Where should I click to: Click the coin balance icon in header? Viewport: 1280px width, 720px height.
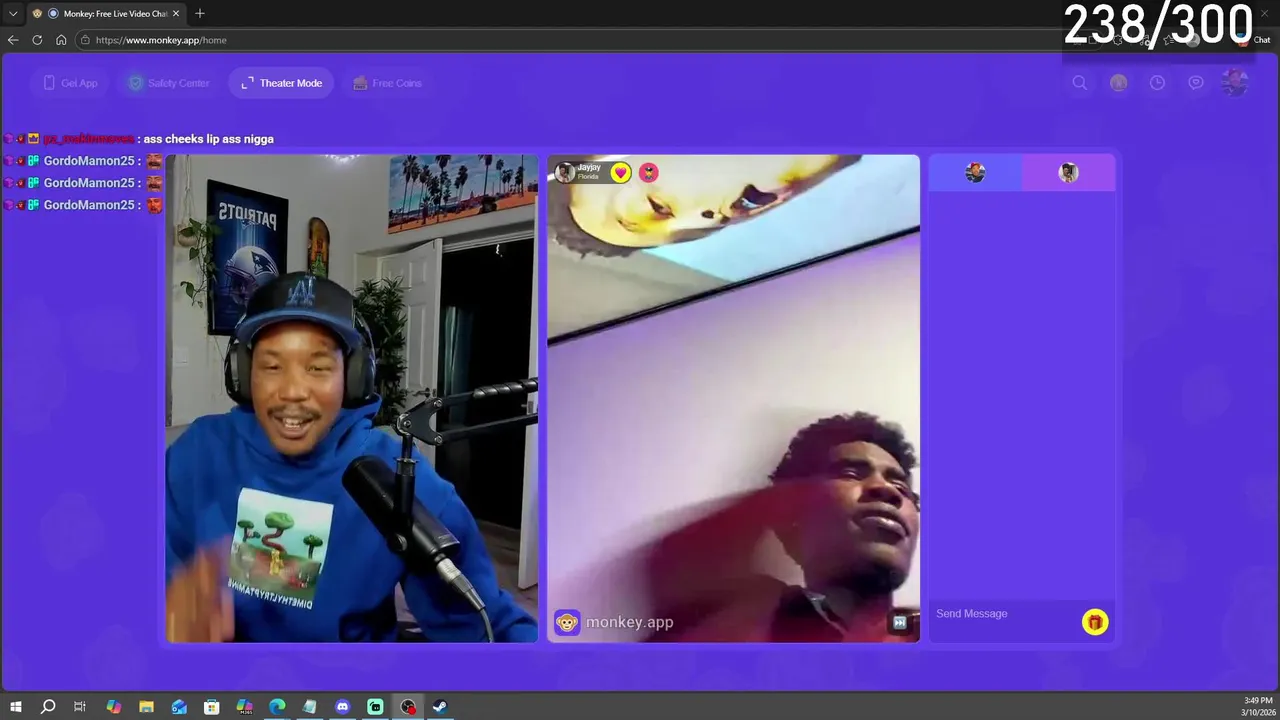[1118, 83]
